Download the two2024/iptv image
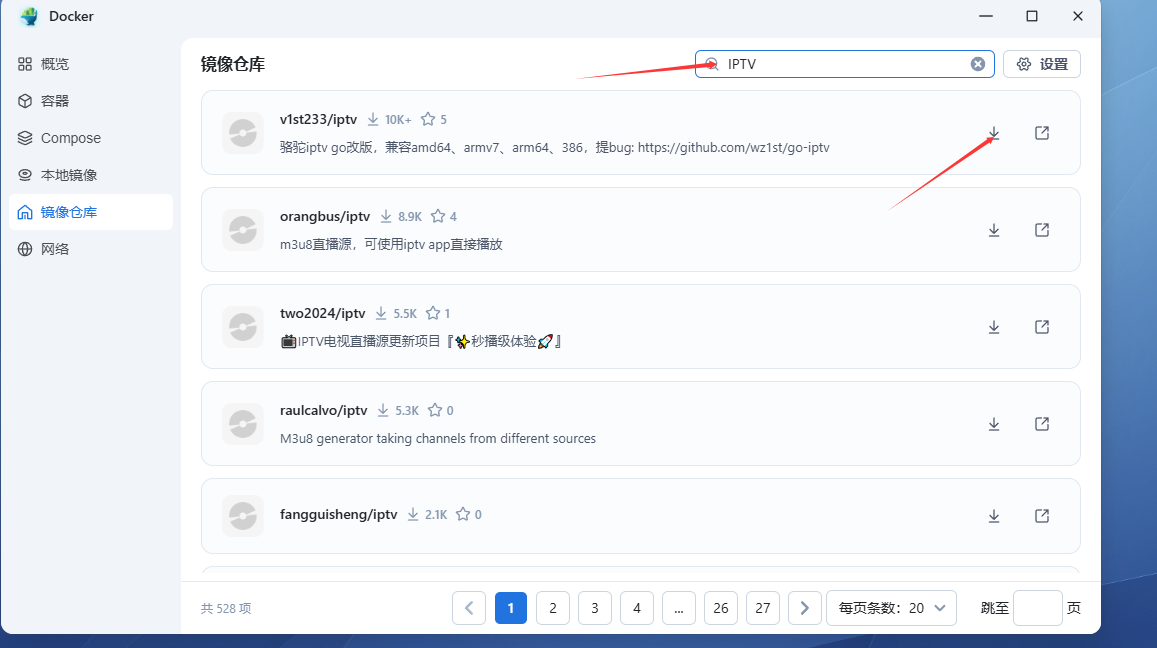The image size is (1157, 648). (994, 327)
